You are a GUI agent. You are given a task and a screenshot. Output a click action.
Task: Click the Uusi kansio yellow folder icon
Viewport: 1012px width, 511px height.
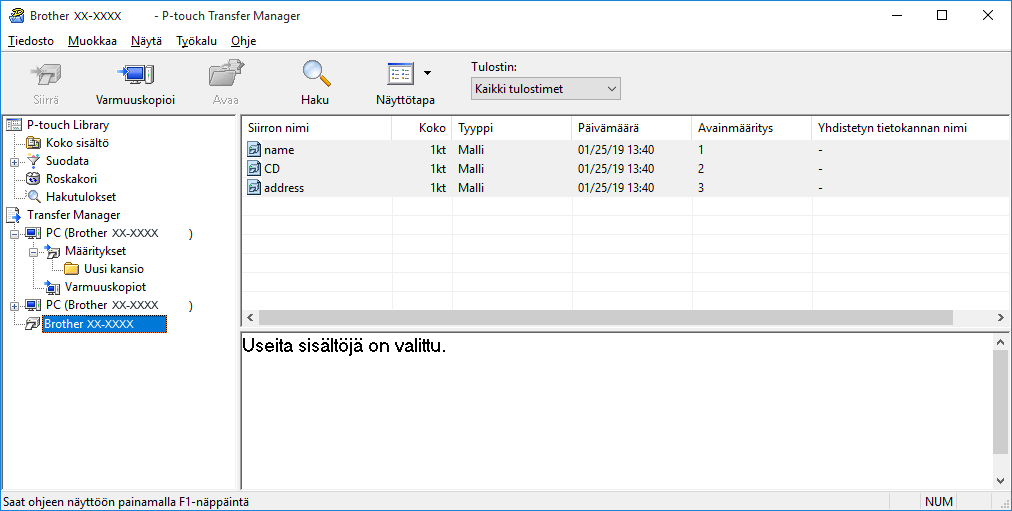pos(72,270)
